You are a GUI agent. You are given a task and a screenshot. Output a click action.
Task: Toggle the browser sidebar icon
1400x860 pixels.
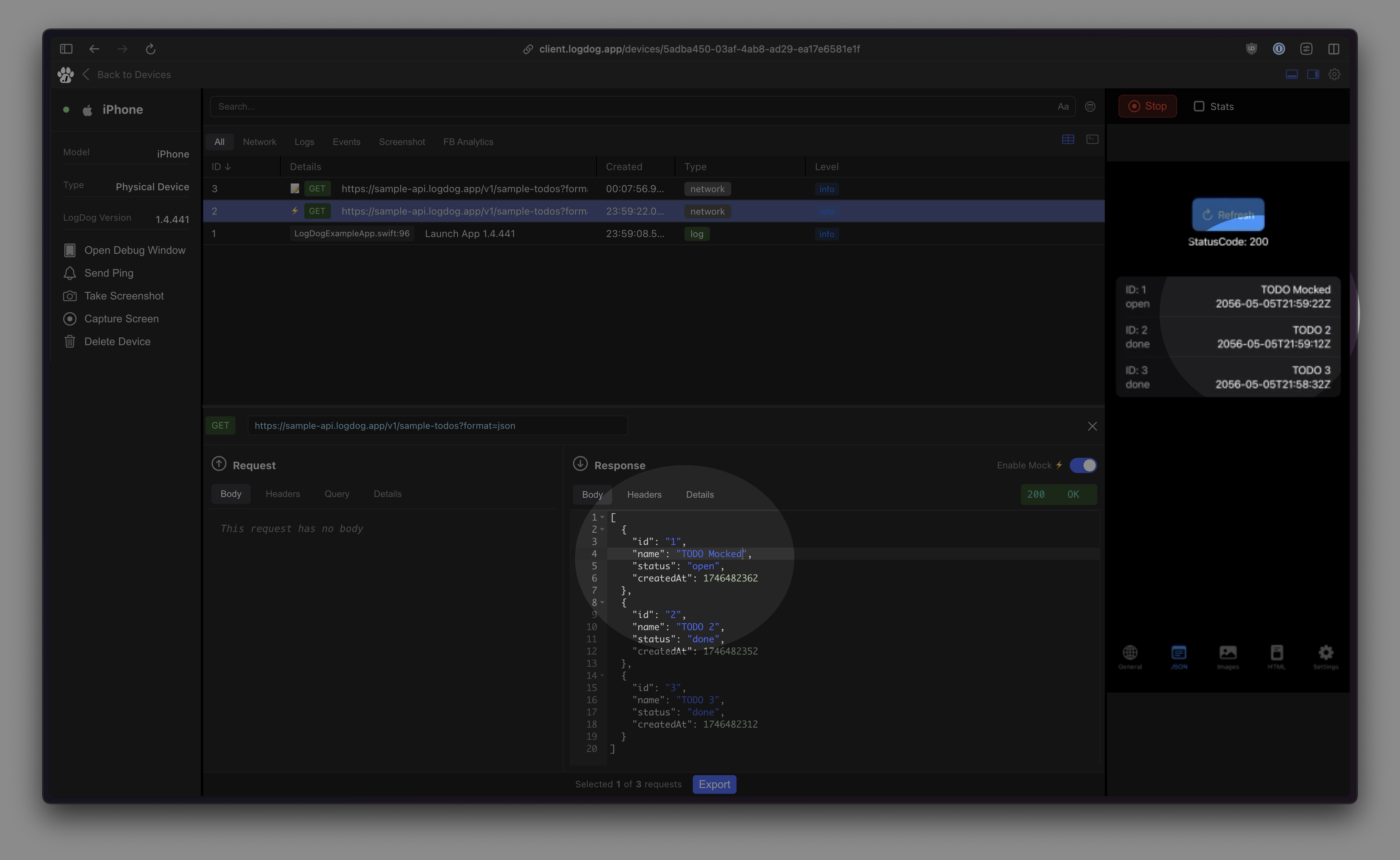[x=66, y=49]
